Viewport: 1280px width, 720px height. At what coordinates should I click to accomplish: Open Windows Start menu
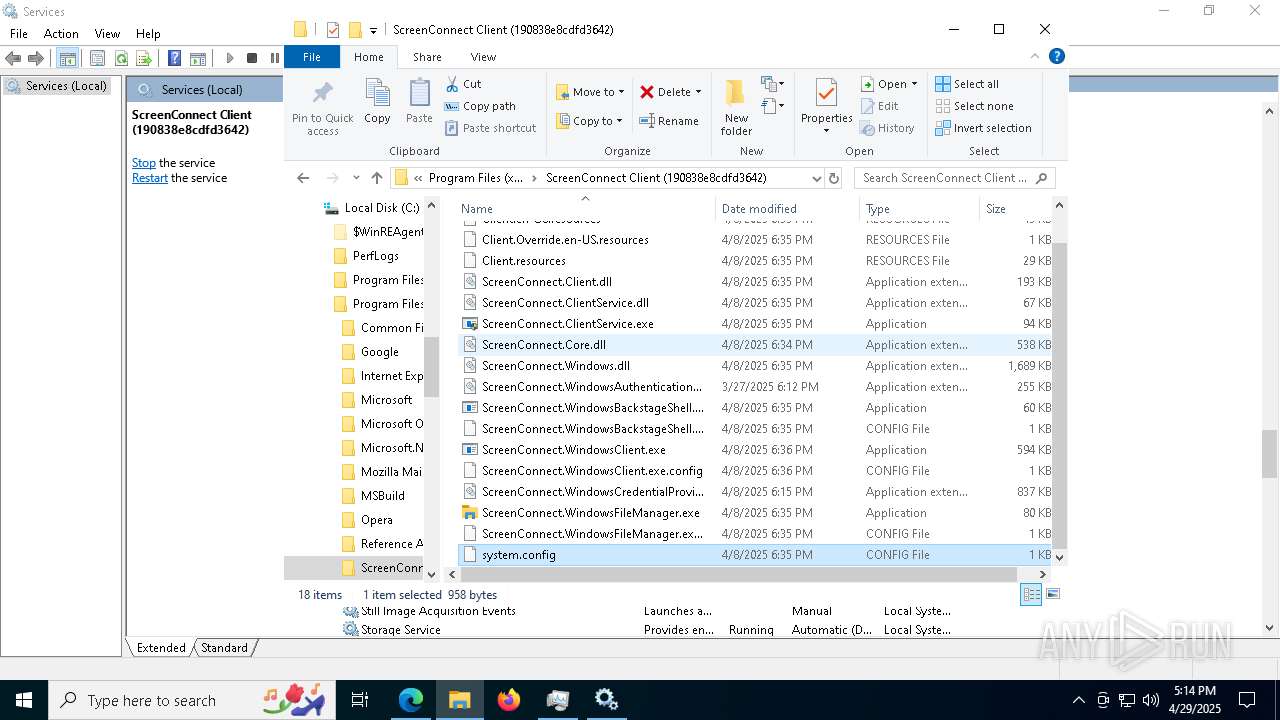click(x=24, y=700)
